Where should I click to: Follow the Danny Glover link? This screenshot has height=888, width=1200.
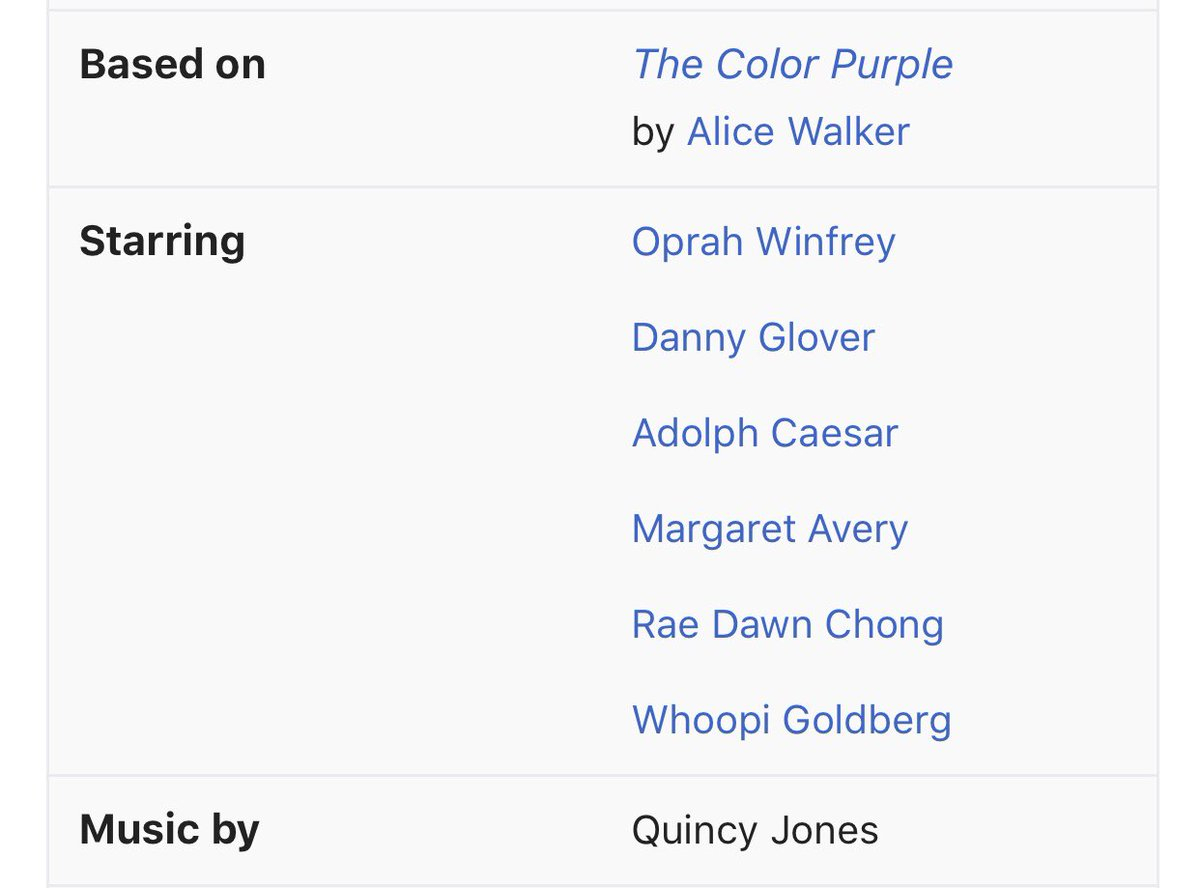753,338
